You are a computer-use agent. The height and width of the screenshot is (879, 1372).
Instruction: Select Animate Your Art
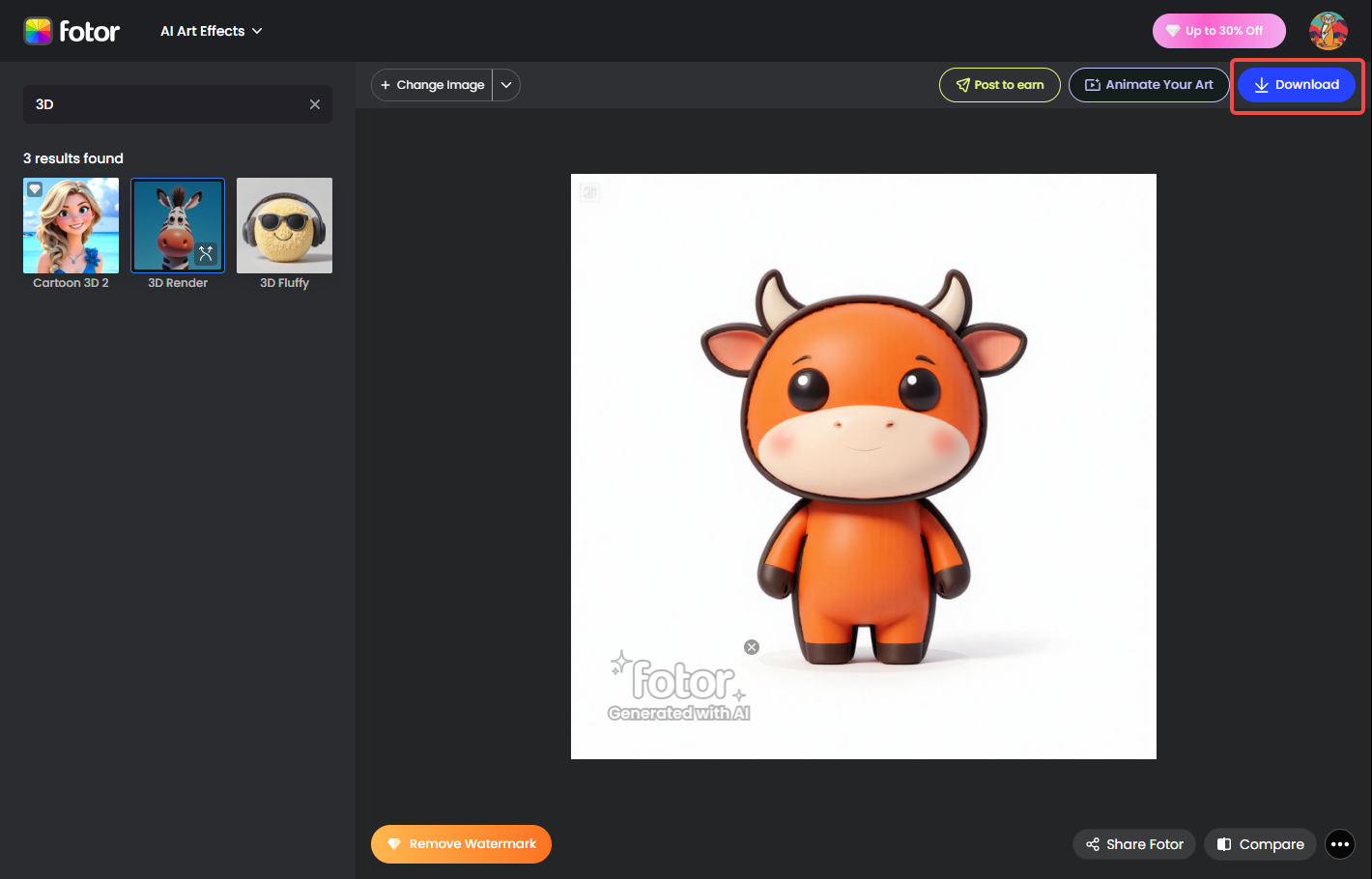point(1149,84)
